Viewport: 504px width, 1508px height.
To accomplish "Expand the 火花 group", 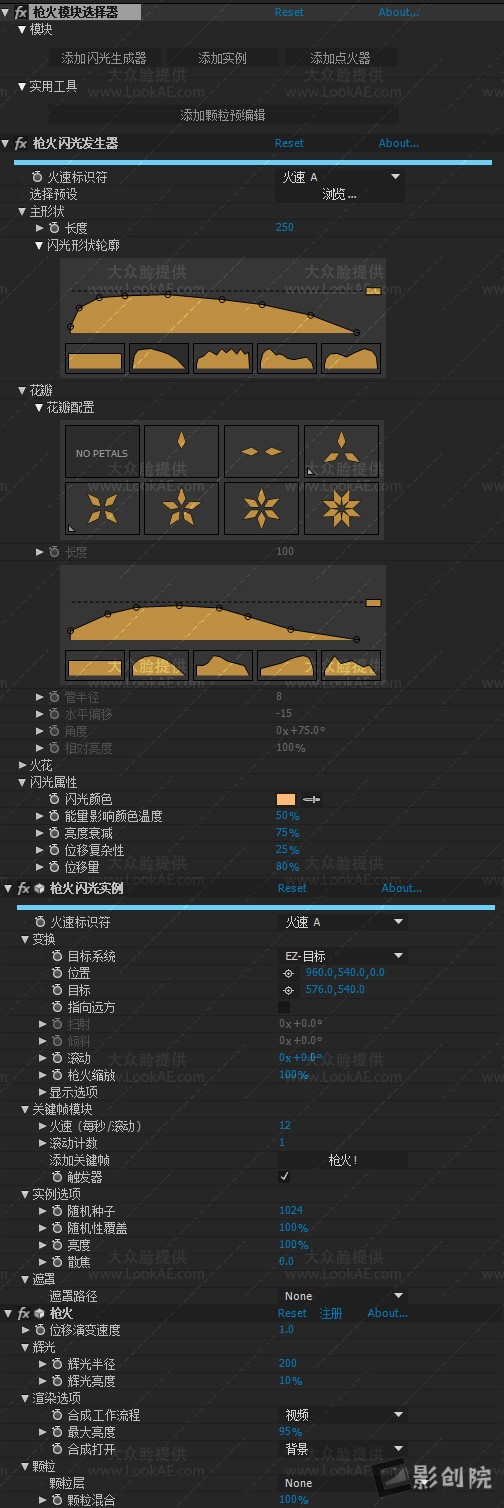I will point(23,765).
